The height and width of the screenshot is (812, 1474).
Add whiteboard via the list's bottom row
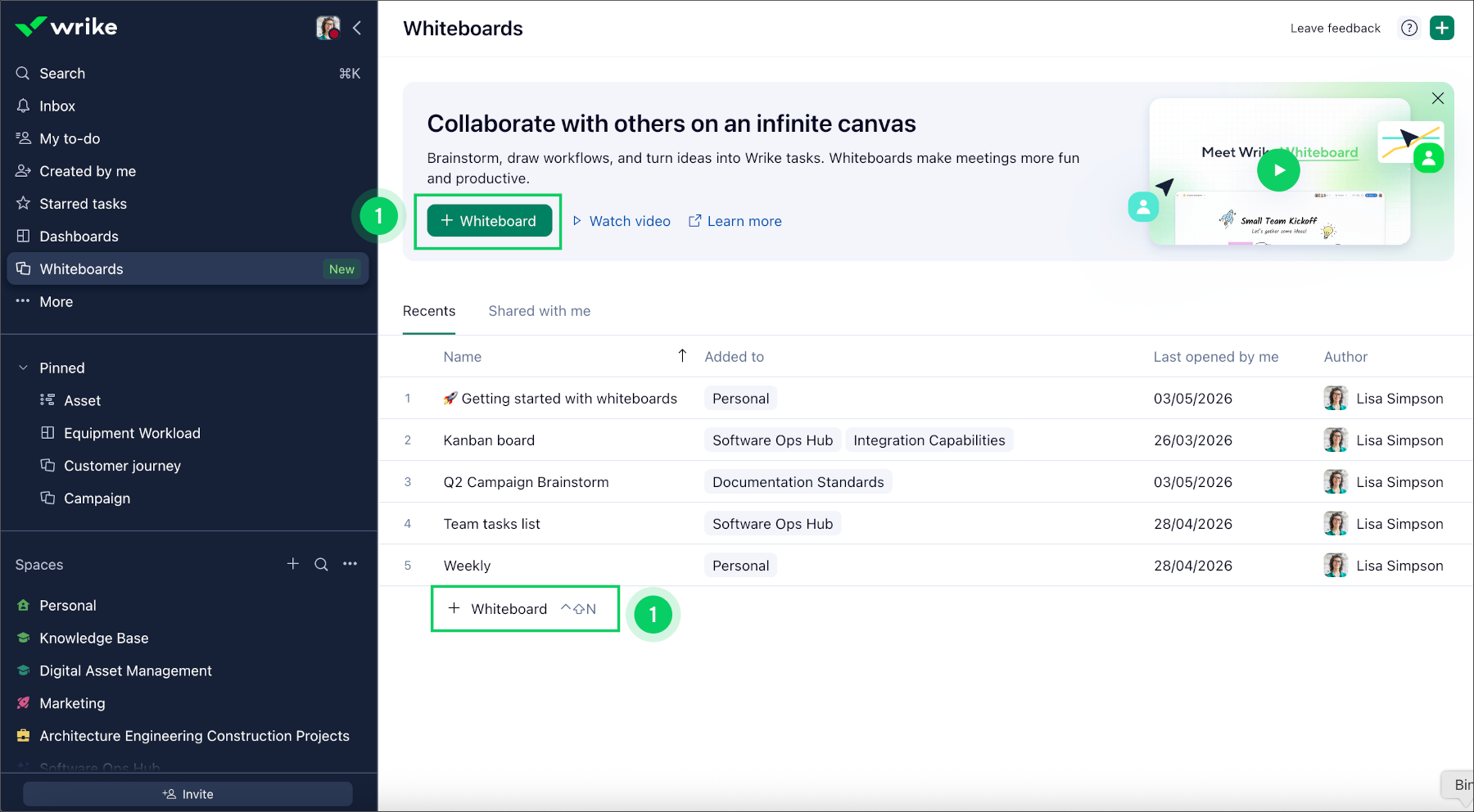(x=522, y=609)
